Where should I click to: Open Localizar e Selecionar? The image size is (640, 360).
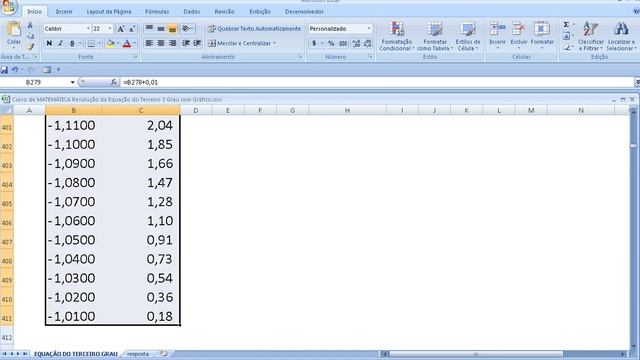coord(620,36)
